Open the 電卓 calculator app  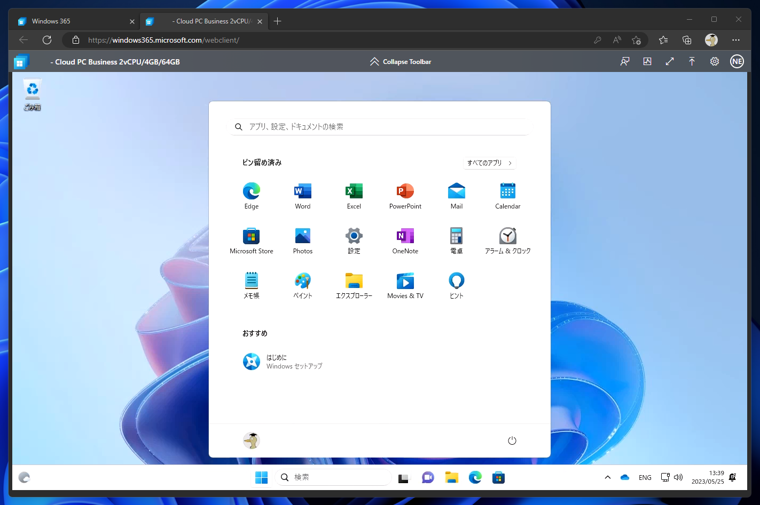(457, 240)
